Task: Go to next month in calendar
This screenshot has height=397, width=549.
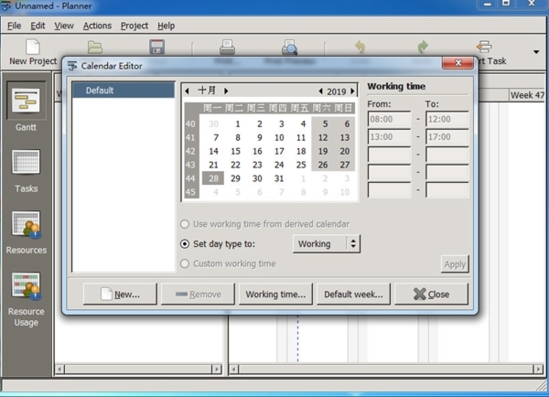Action: (226, 91)
